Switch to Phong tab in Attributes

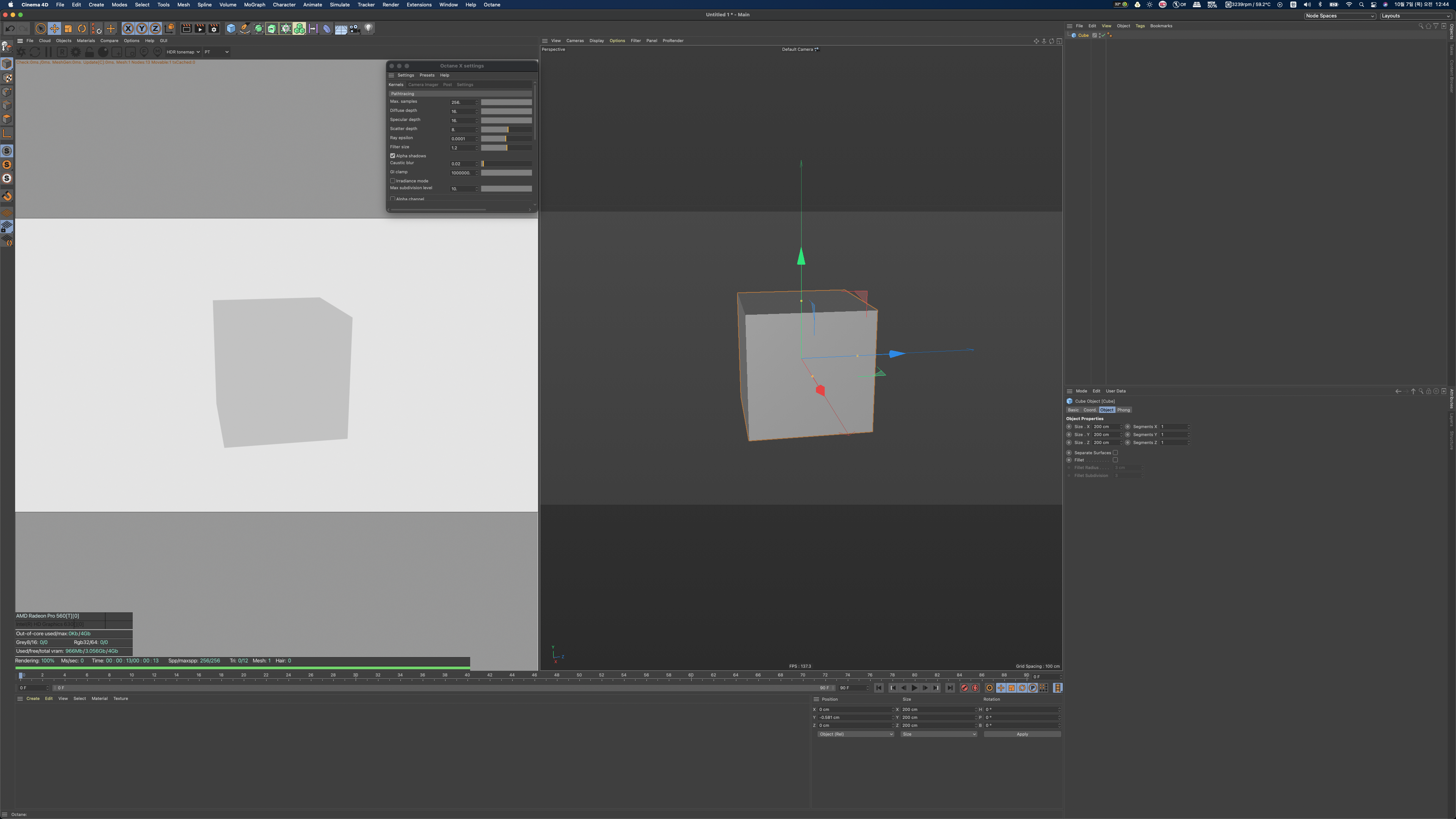[x=1123, y=410]
